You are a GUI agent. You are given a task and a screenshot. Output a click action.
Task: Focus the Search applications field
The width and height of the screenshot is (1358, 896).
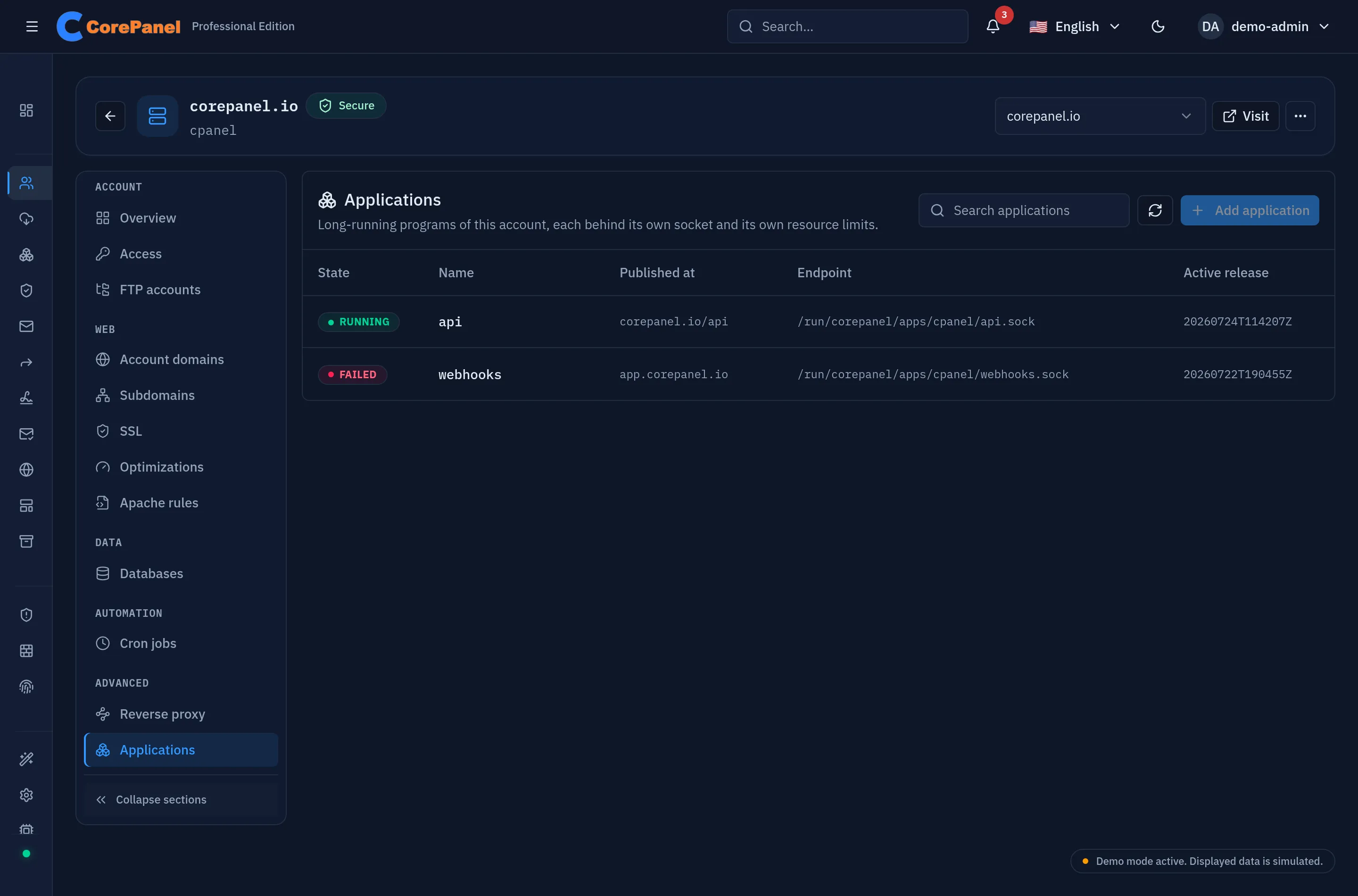coord(1024,210)
